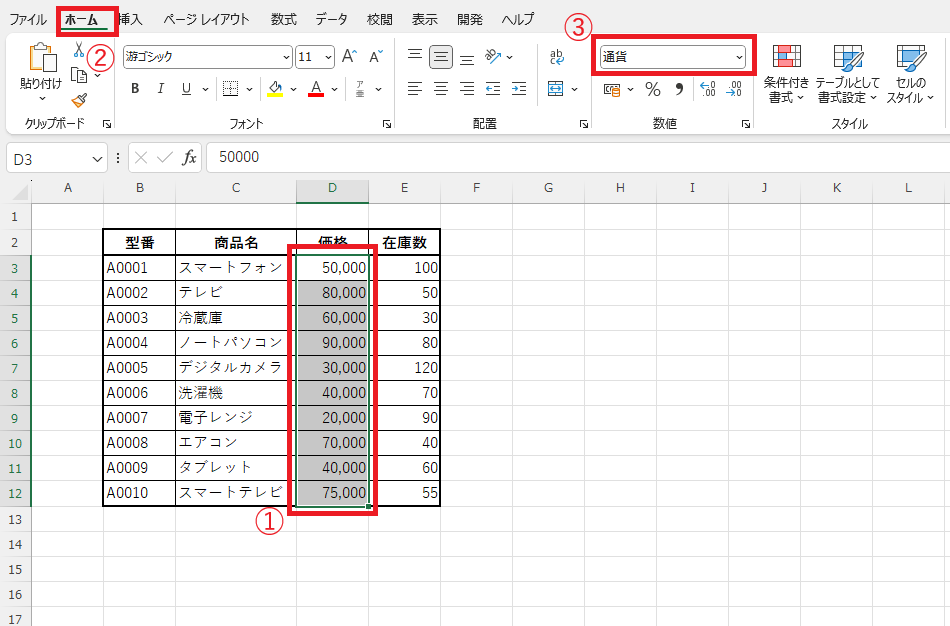The height and width of the screenshot is (626, 950).
Task: Click the Wrap Text icon
Action: click(x=556, y=57)
